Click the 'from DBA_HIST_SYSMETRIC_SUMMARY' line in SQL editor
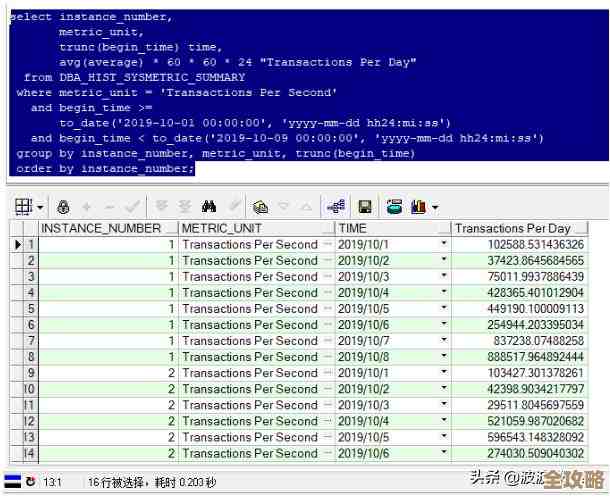Screen dimensions: 610x498 tap(135, 77)
